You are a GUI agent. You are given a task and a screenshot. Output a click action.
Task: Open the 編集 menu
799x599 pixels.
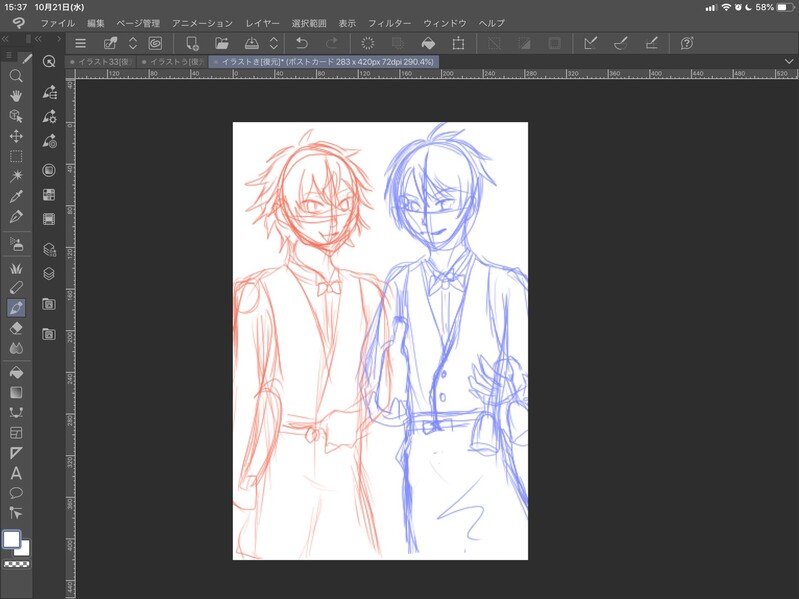tap(95, 23)
